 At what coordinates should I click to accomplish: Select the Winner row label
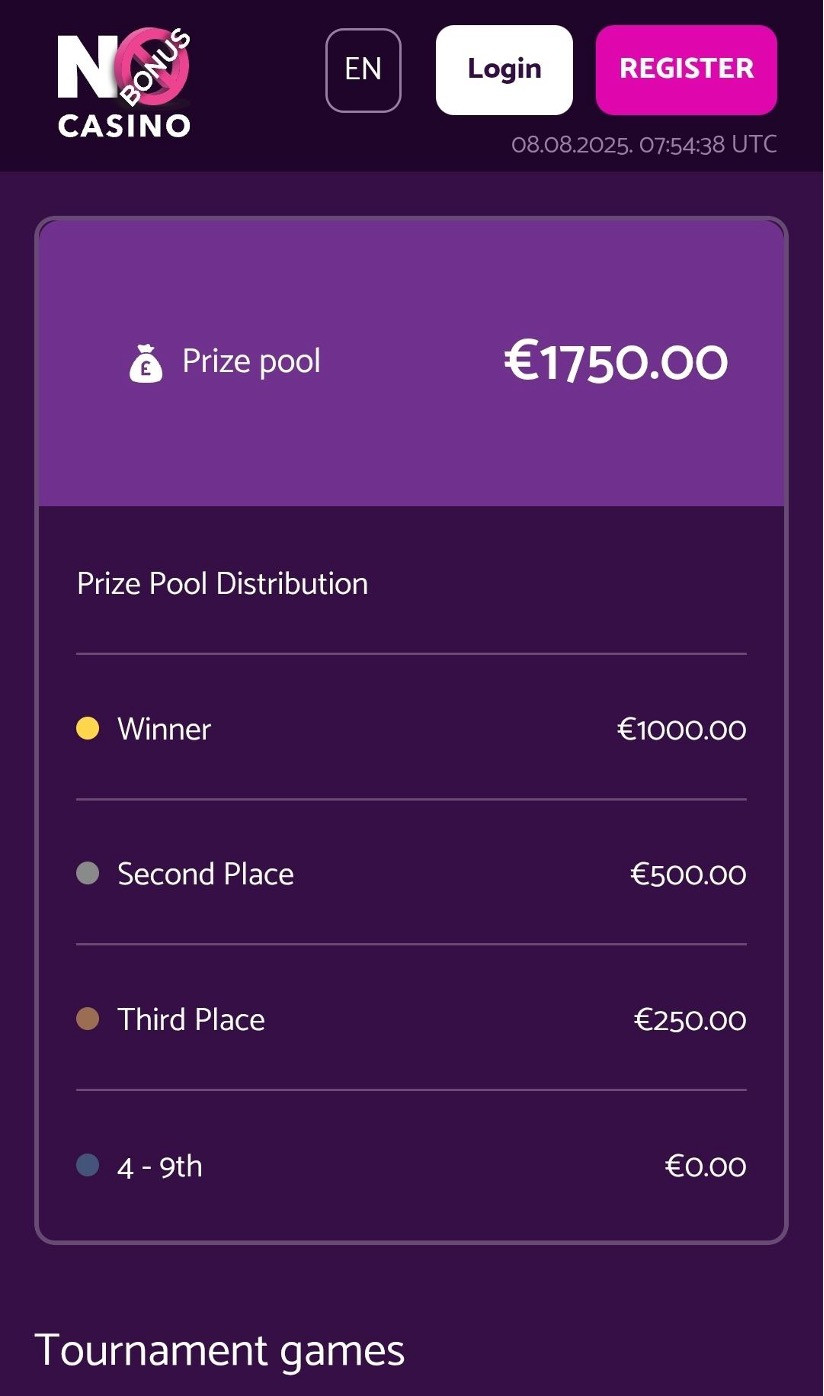coord(164,729)
